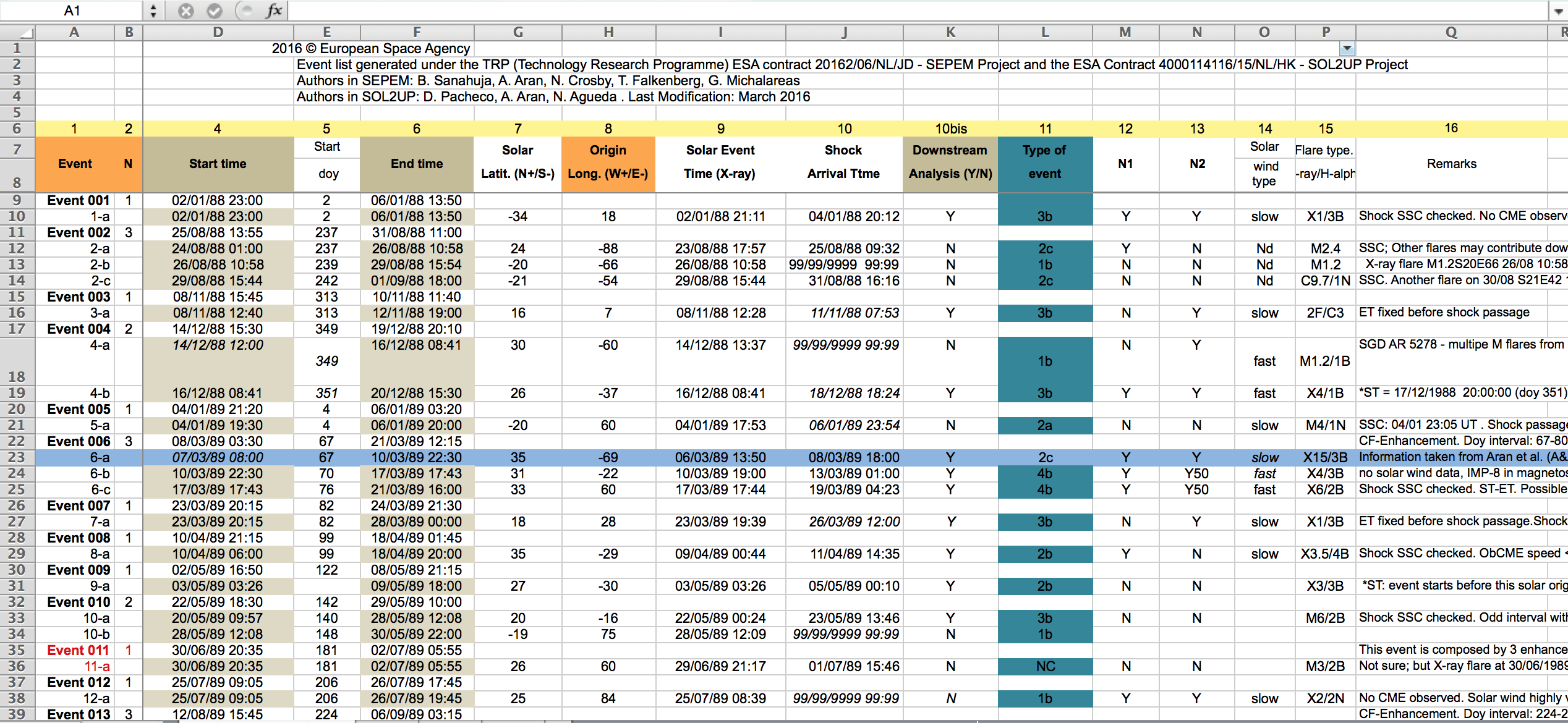Click the Name Box stepper arrows
The height and width of the screenshot is (723, 1568).
(x=152, y=10)
